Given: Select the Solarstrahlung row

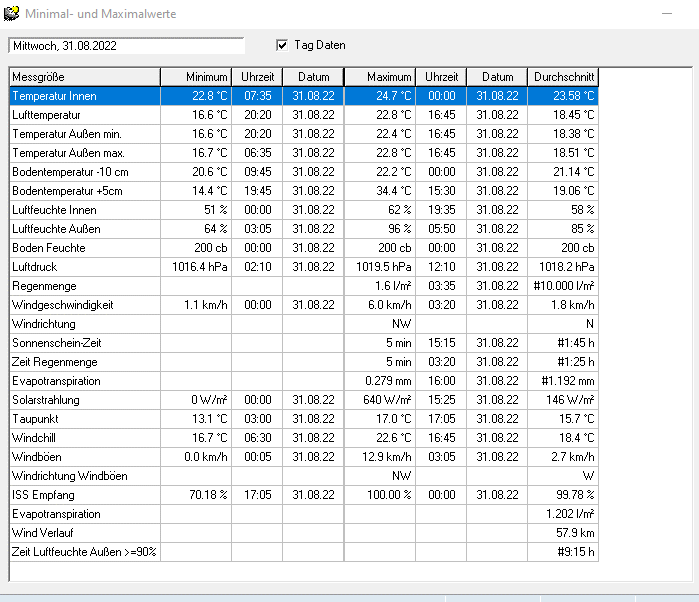Looking at the screenshot, I should pyautogui.click(x=84, y=400).
